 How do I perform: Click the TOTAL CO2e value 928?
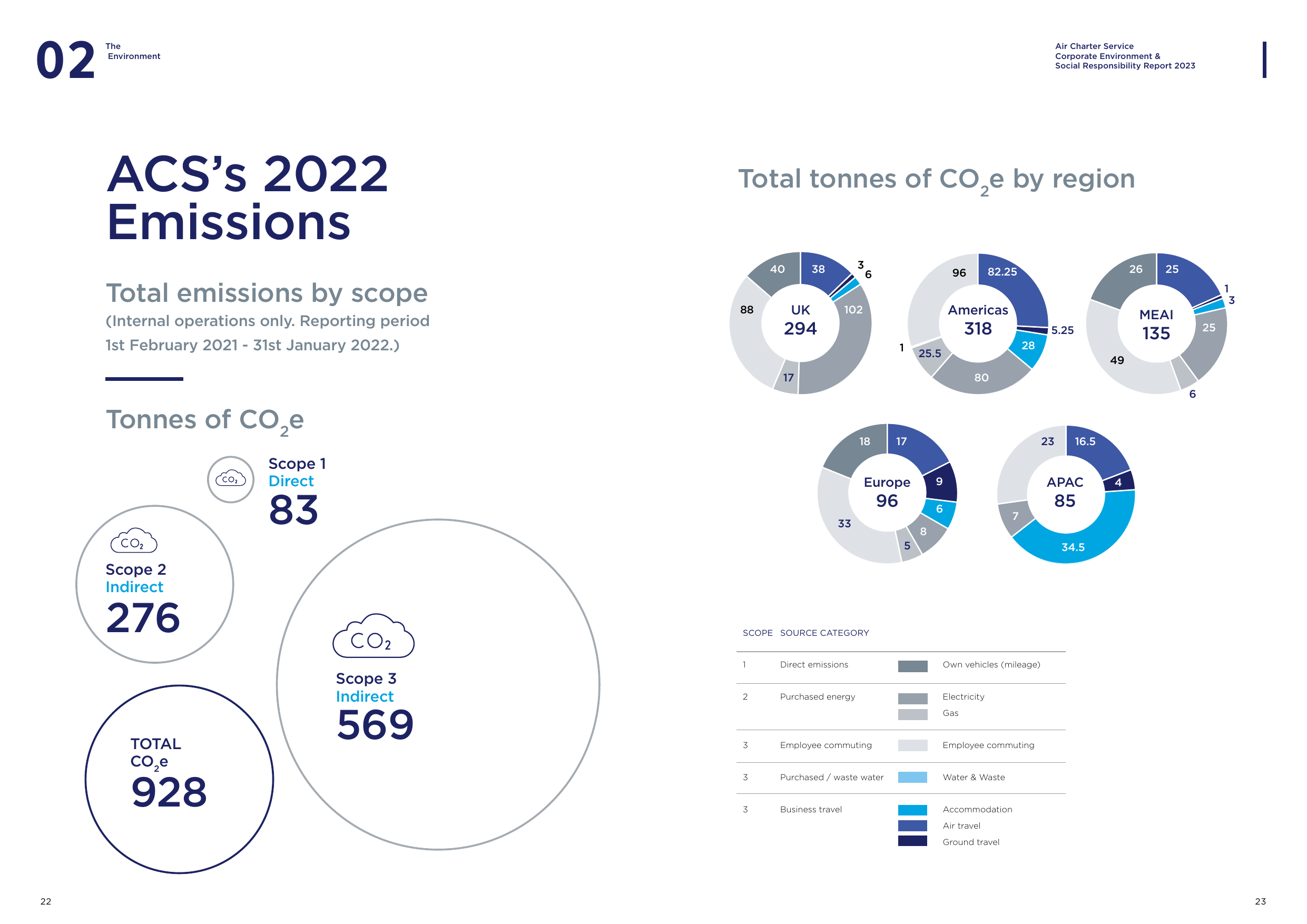(x=169, y=791)
